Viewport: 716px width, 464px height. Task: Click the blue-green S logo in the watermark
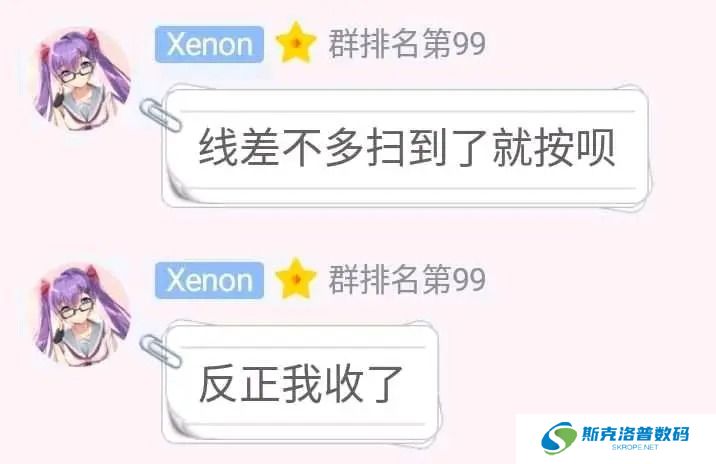click(x=558, y=438)
